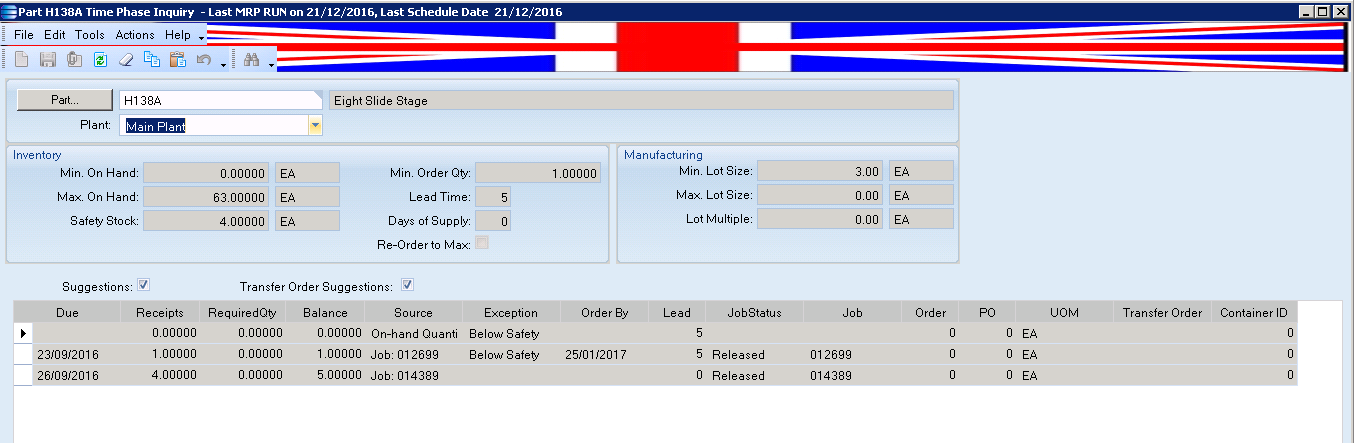1354x443 pixels.
Task: Click the Container ID column header
Action: pyautogui.click(x=1254, y=312)
